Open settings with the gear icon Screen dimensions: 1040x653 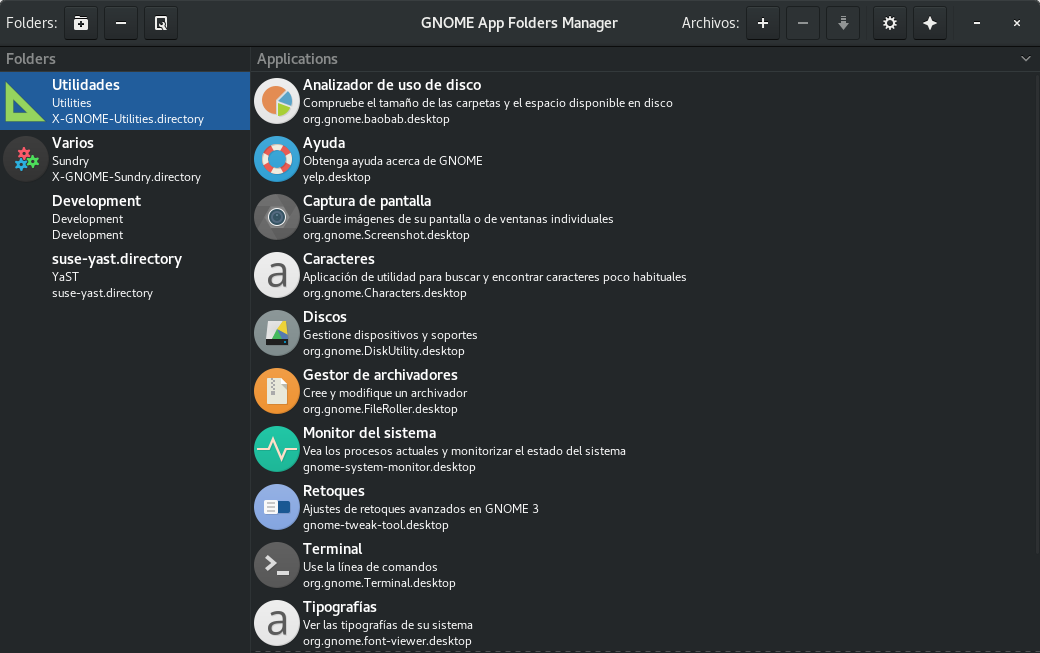890,23
